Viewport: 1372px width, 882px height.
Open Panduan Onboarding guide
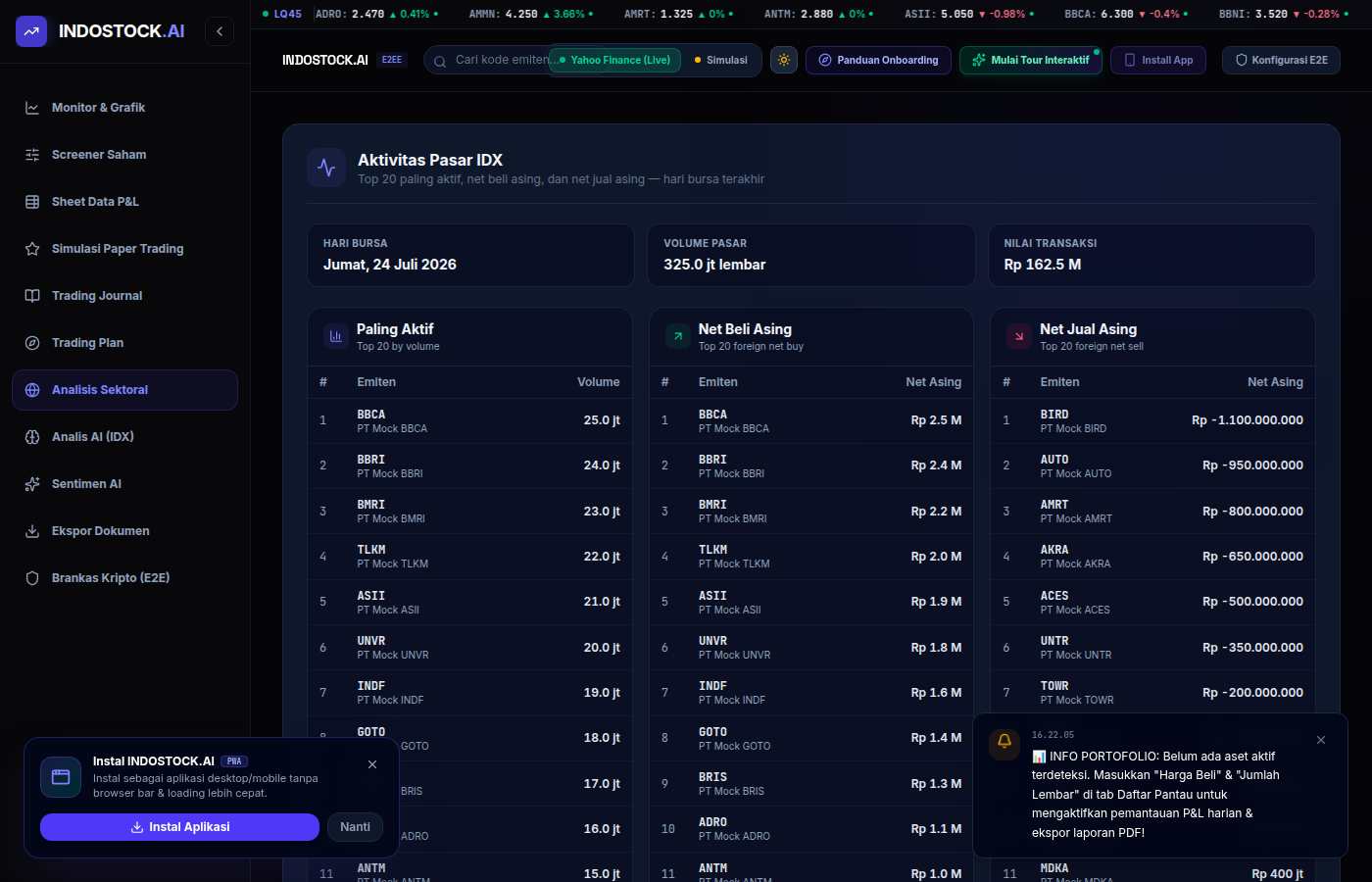(x=878, y=60)
